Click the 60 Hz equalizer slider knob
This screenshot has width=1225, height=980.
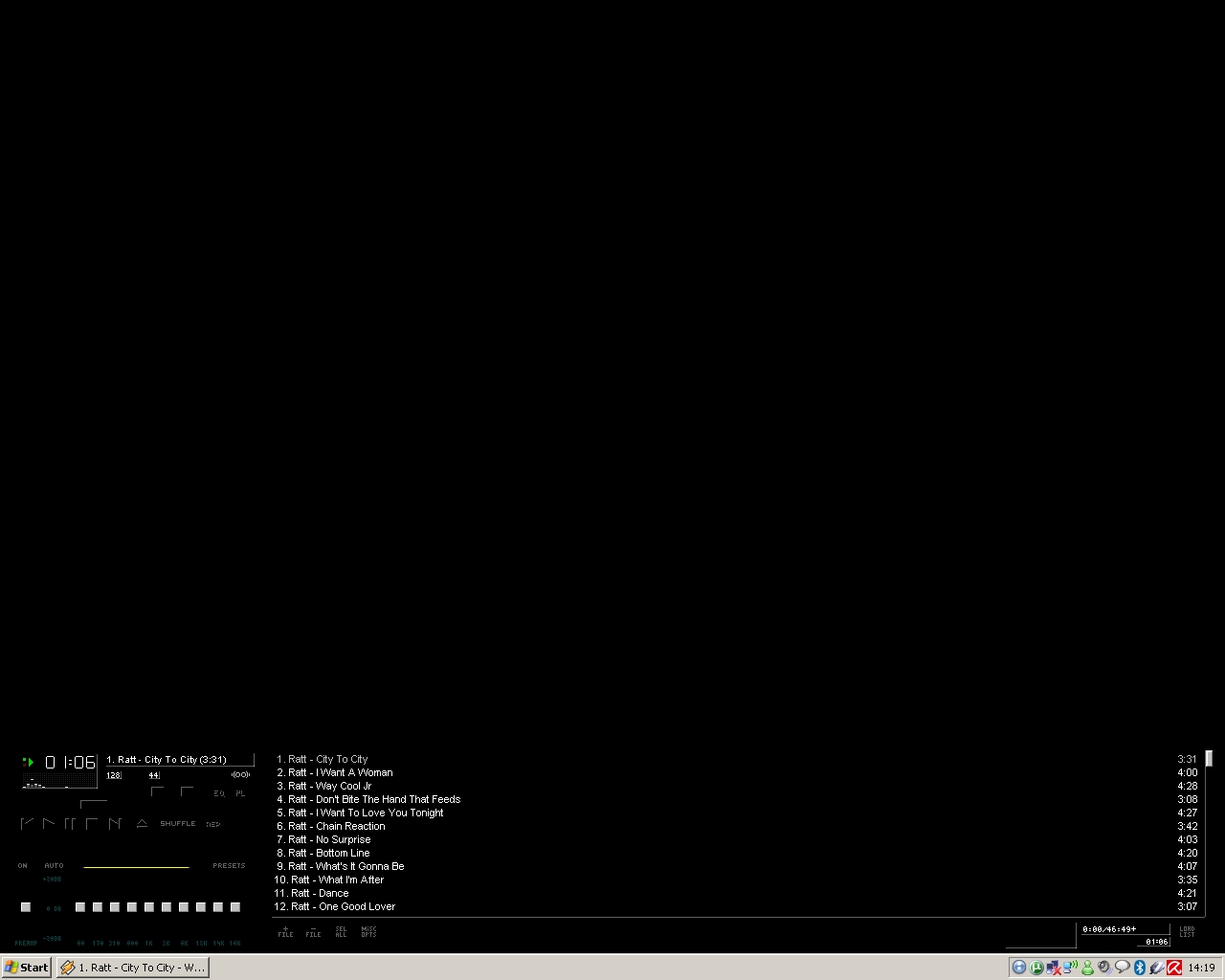pos(80,907)
